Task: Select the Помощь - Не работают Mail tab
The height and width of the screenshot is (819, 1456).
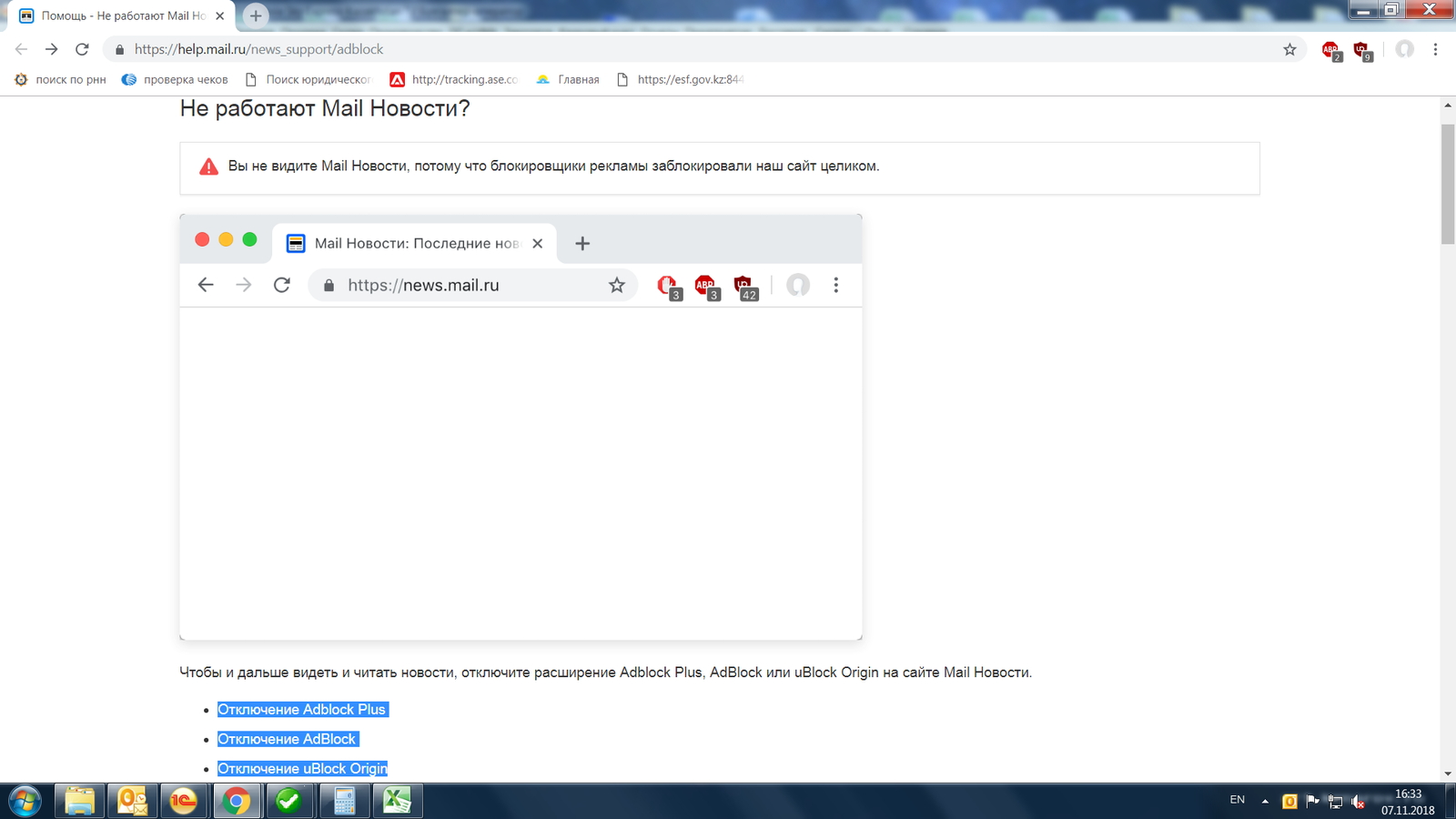Action: coord(123,15)
